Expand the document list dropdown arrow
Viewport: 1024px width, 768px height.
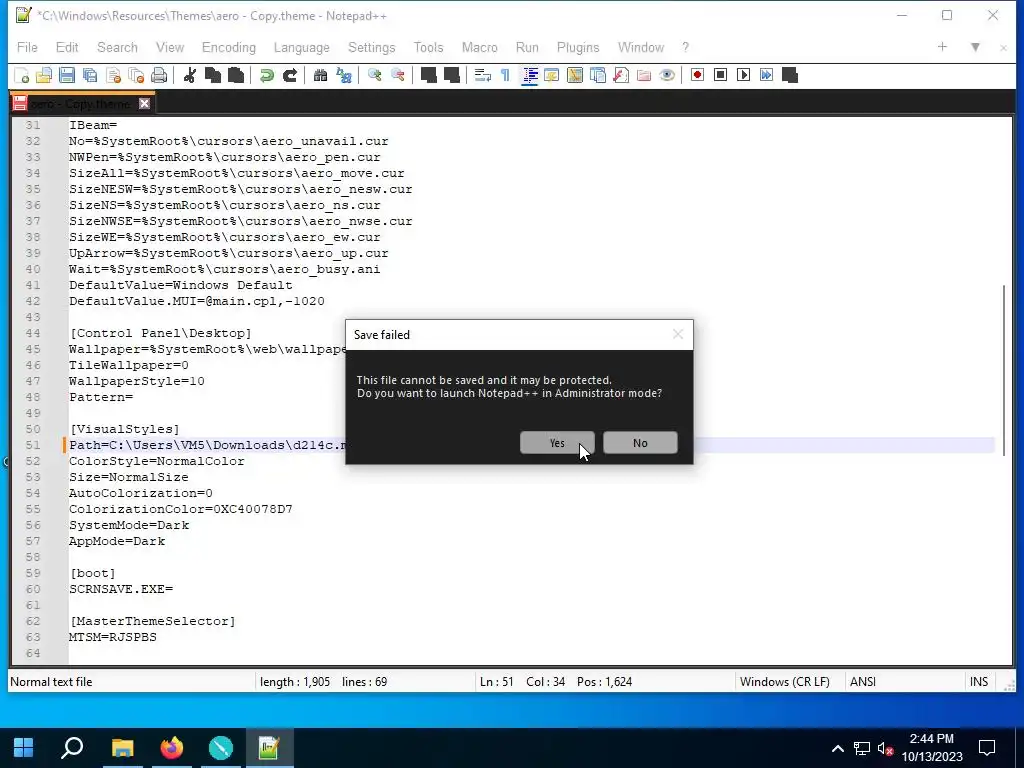tap(975, 47)
